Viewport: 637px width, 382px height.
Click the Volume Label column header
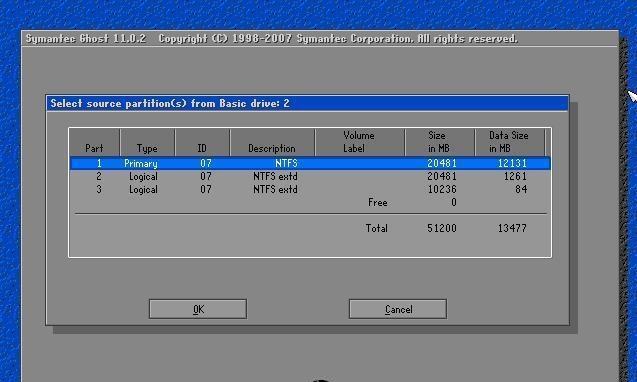point(360,142)
